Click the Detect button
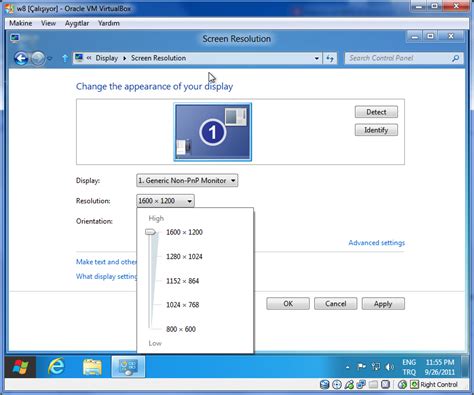The width and height of the screenshot is (474, 395). [x=376, y=112]
